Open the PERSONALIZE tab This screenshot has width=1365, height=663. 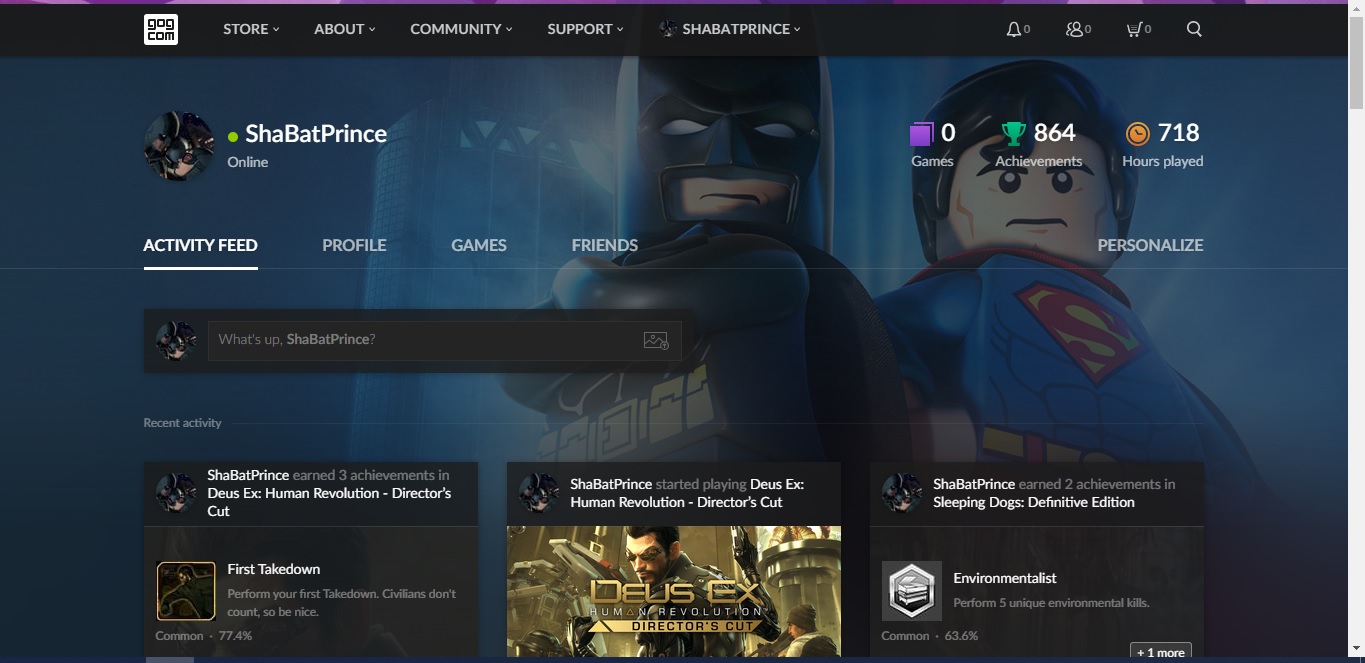click(1150, 245)
